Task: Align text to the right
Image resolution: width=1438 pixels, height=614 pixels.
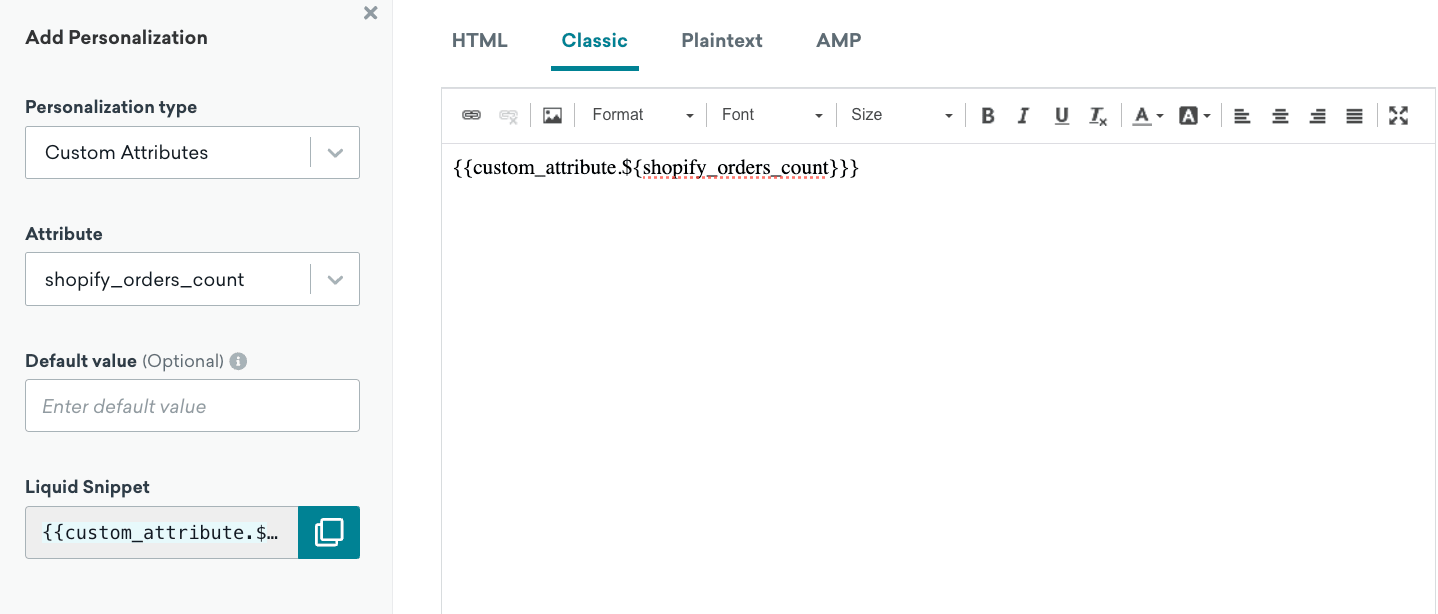Action: tap(1317, 115)
